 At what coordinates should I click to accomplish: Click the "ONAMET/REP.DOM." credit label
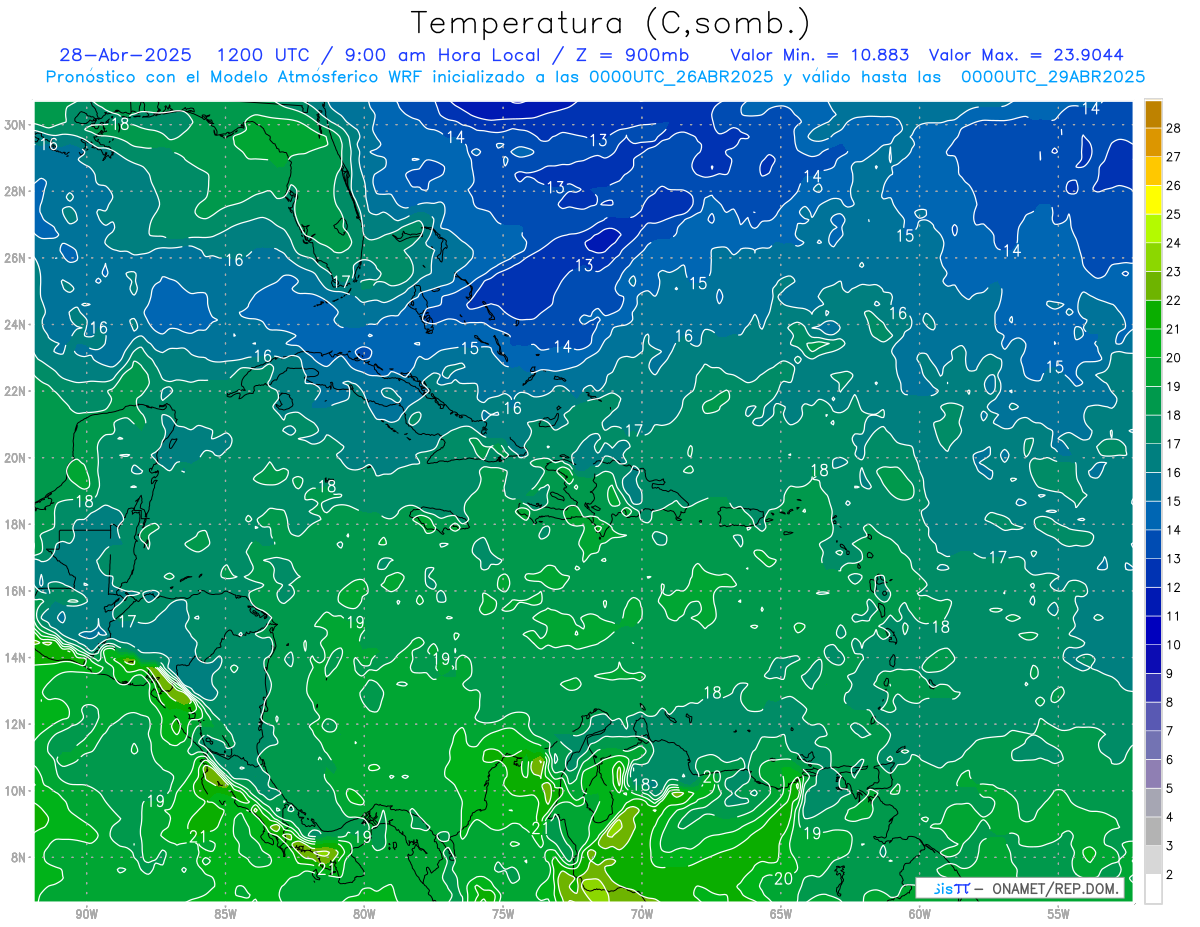[x=1054, y=889]
